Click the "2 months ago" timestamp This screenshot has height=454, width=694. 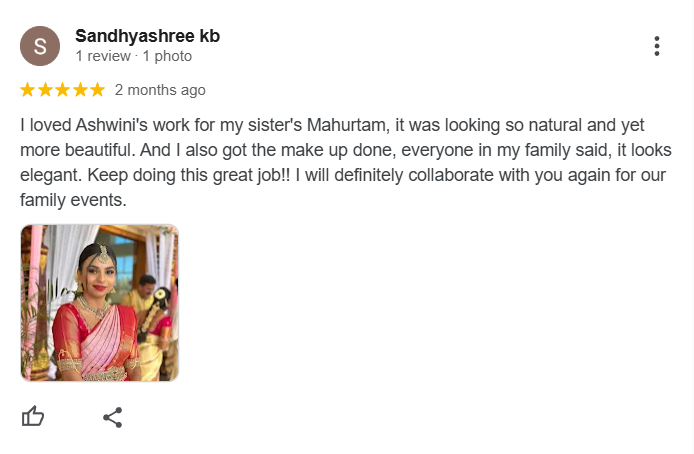pos(160,90)
